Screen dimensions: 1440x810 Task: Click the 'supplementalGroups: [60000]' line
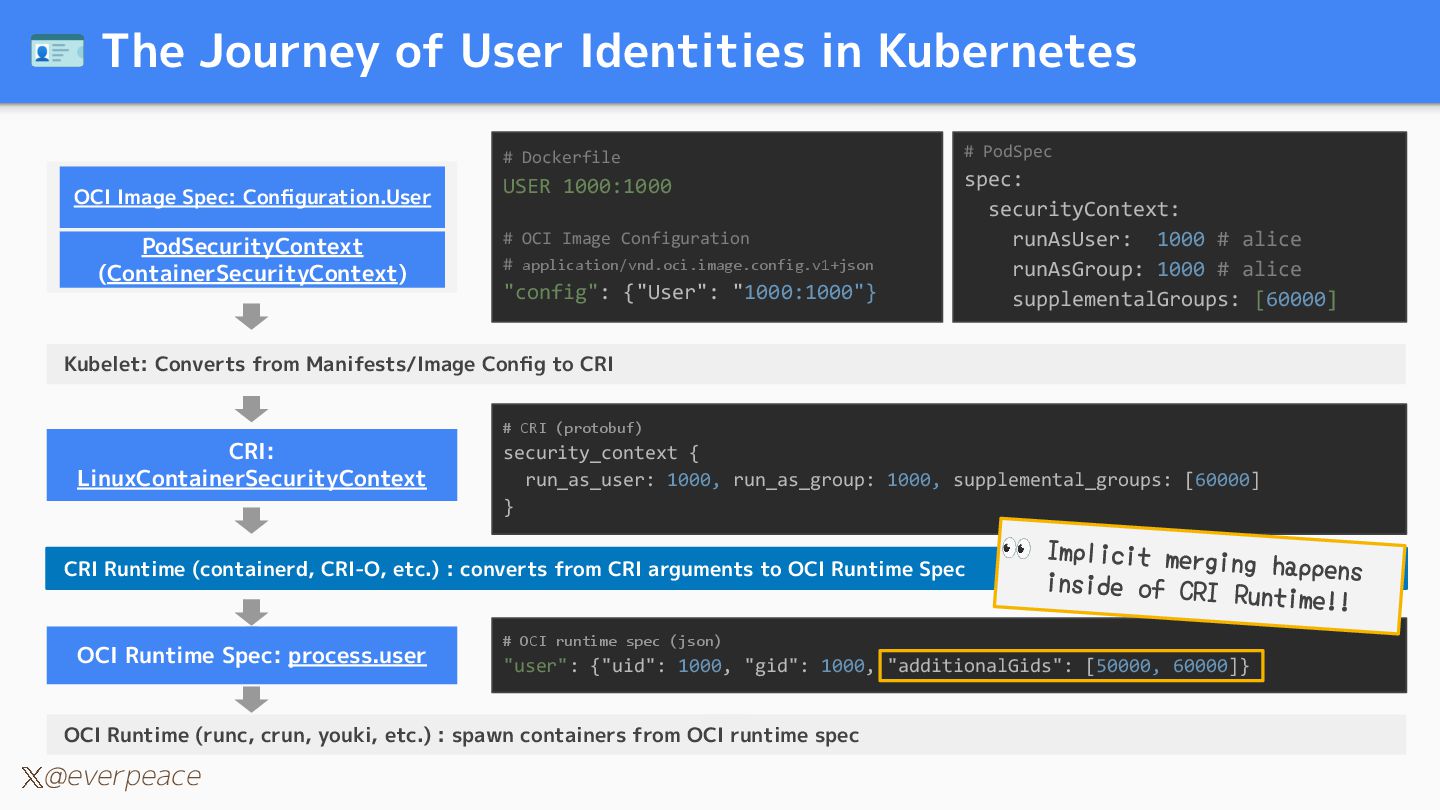tap(1174, 300)
